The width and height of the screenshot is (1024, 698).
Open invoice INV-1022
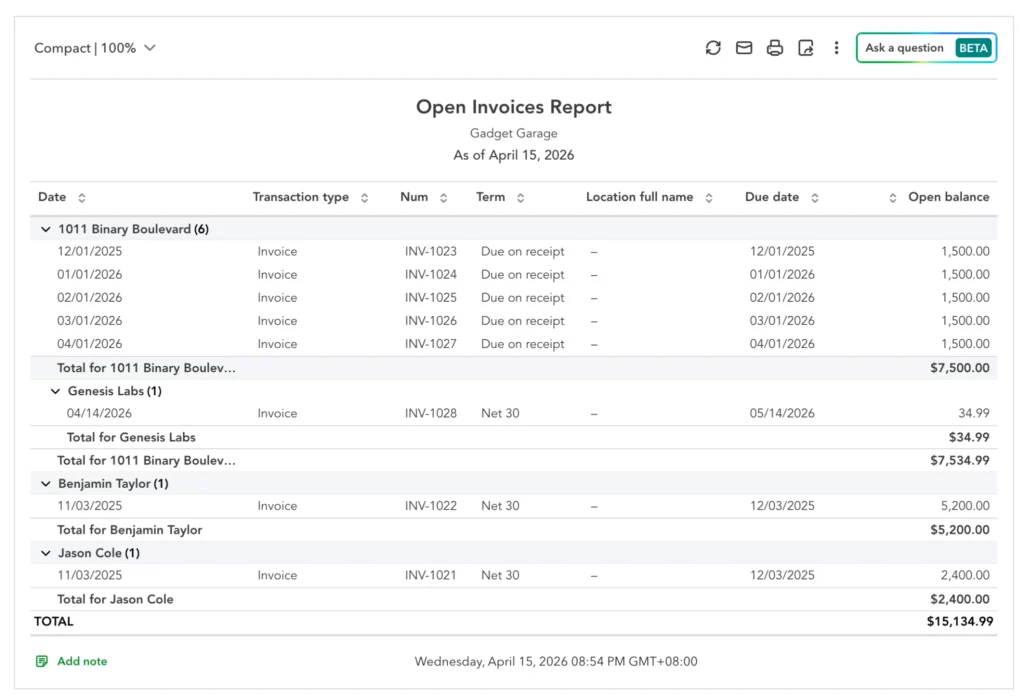430,506
